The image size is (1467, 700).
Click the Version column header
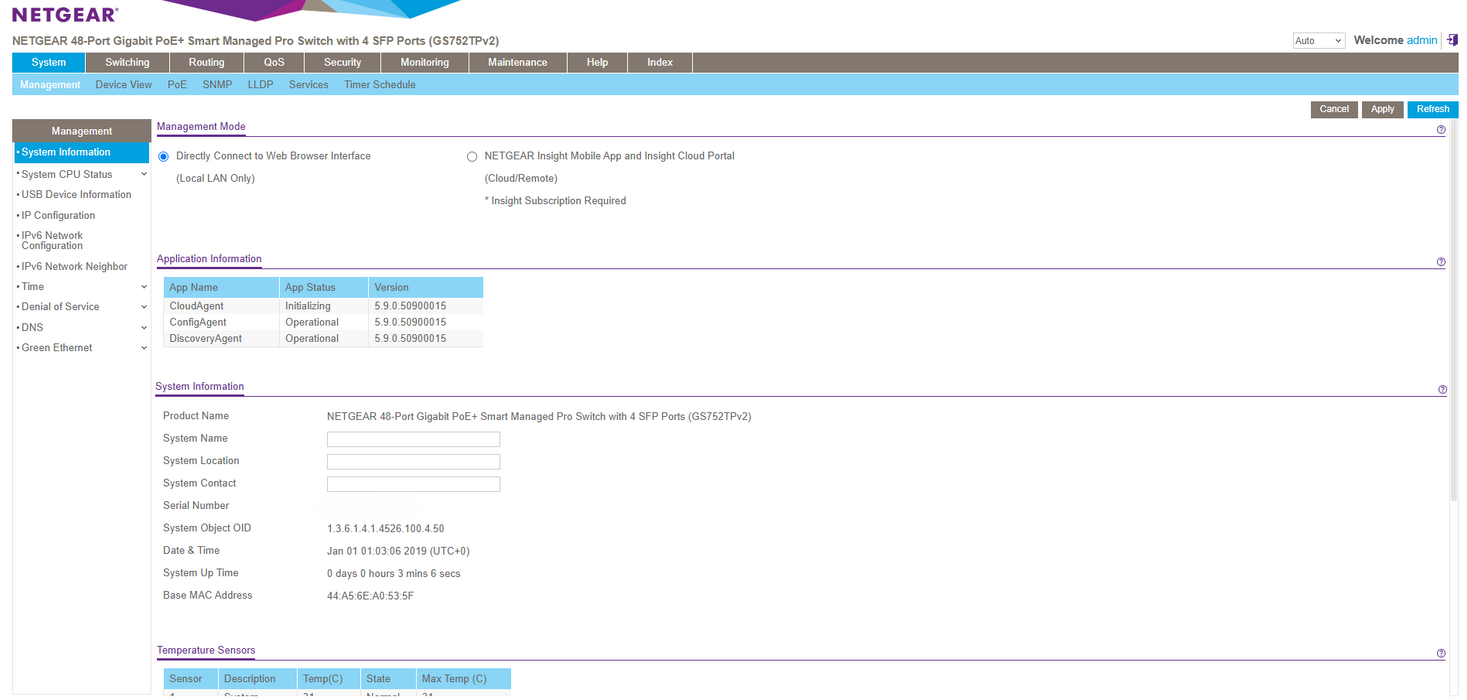426,287
